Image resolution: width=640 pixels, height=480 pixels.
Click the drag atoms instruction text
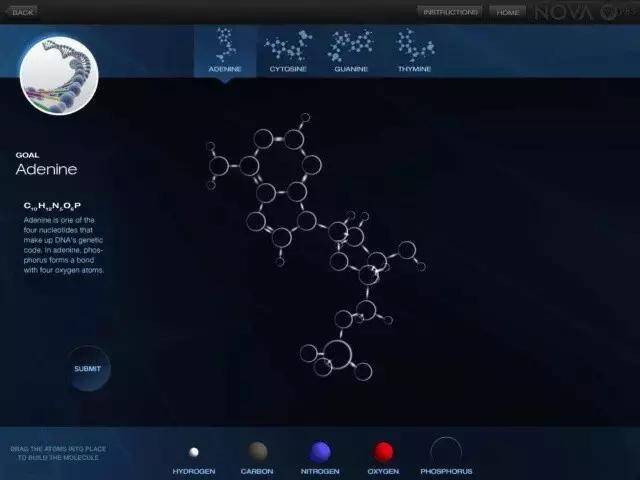click(58, 453)
